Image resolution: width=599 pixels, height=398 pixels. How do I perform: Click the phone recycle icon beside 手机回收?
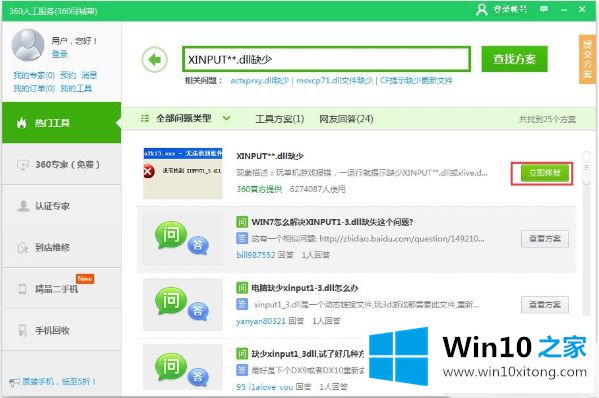pyautogui.click(x=23, y=330)
